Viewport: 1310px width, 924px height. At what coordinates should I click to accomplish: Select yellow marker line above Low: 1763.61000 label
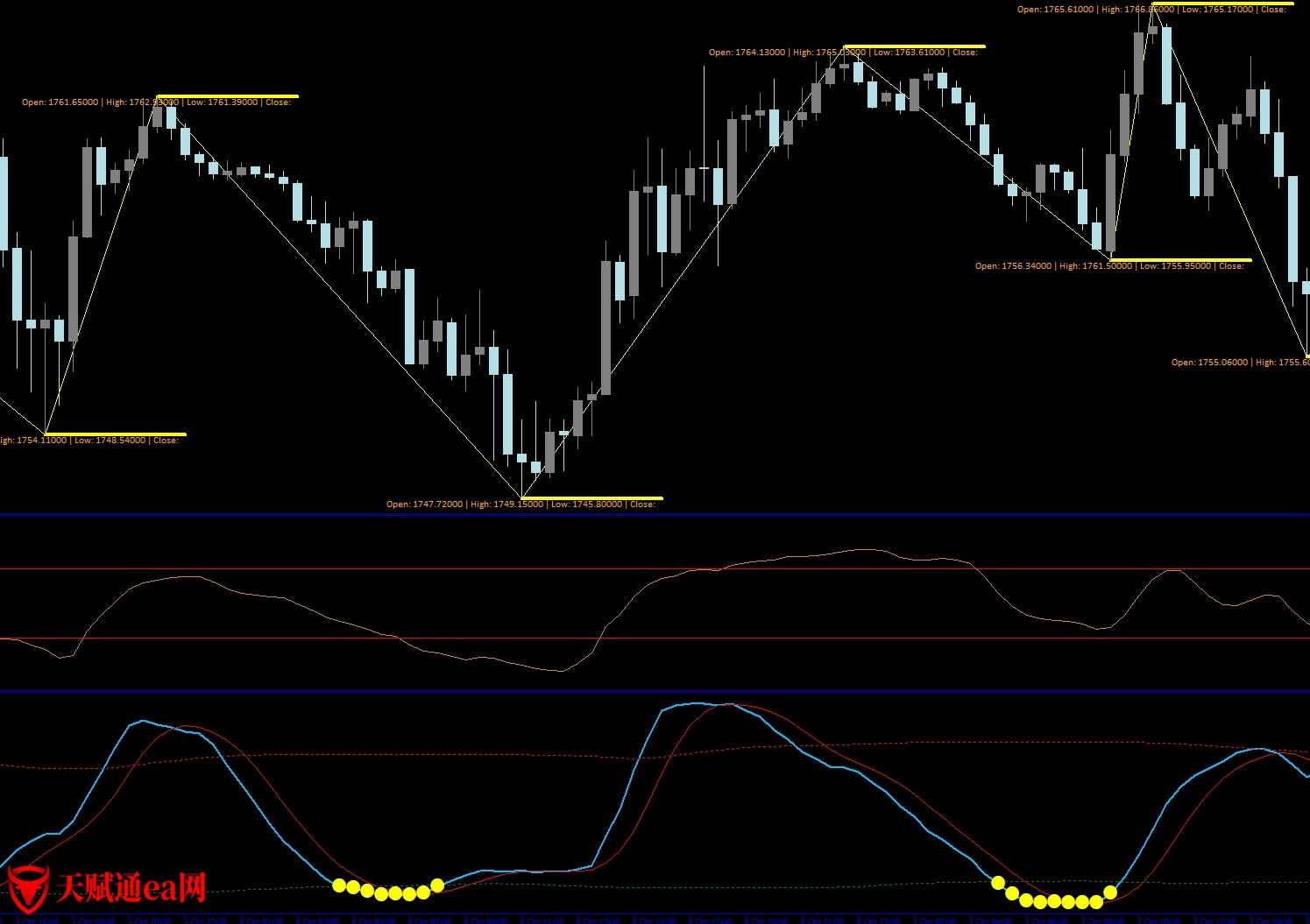click(x=915, y=46)
